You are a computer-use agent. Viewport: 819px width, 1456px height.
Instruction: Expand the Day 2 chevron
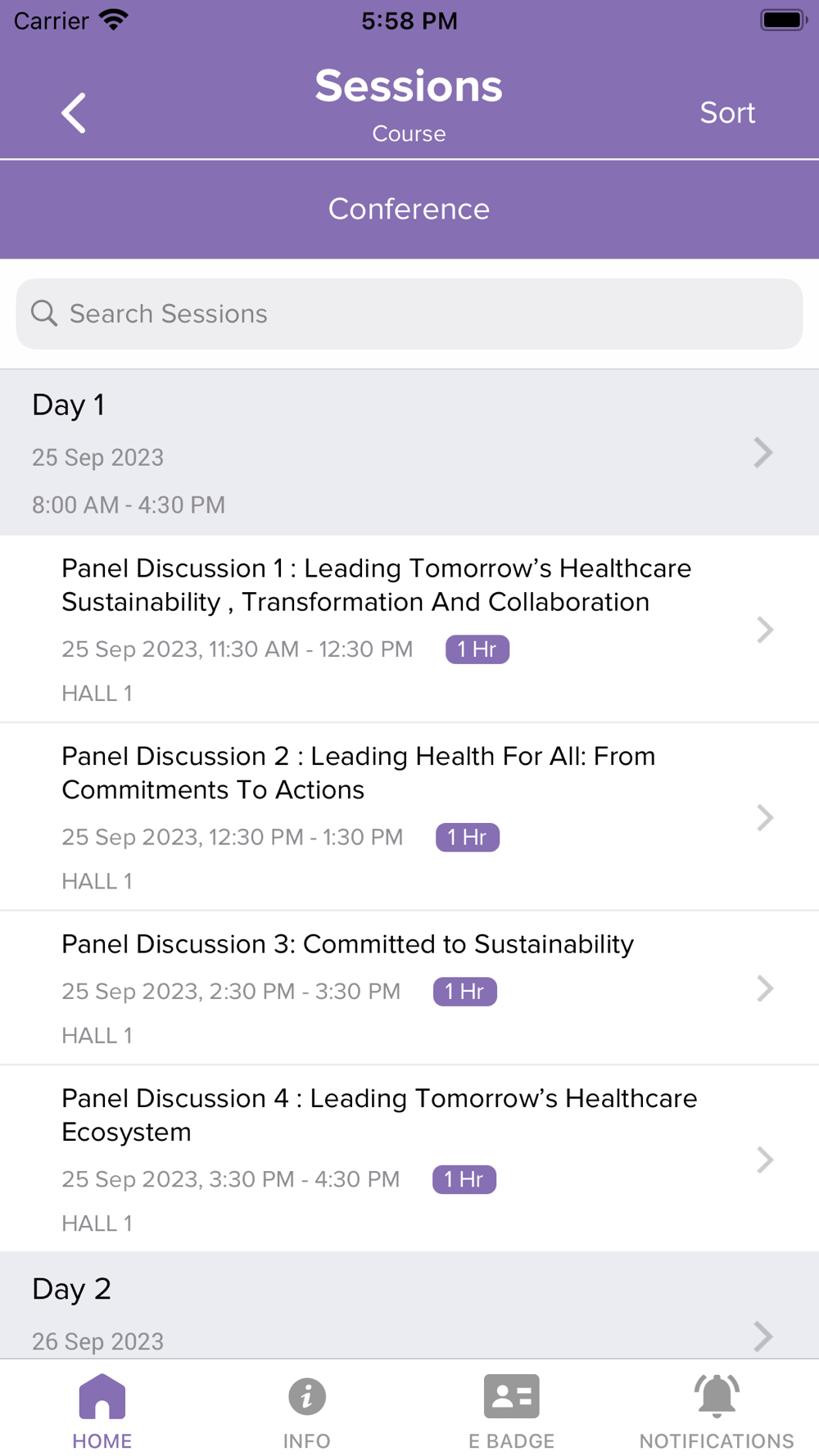[763, 1336]
